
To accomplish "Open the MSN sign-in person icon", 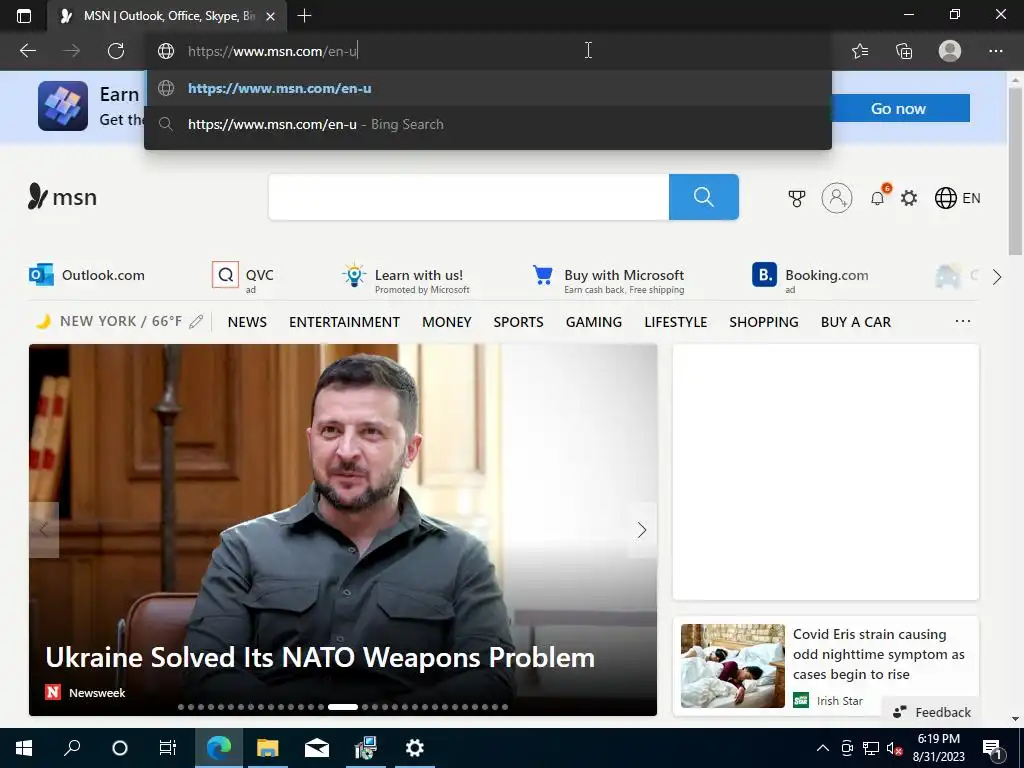I will (x=837, y=197).
